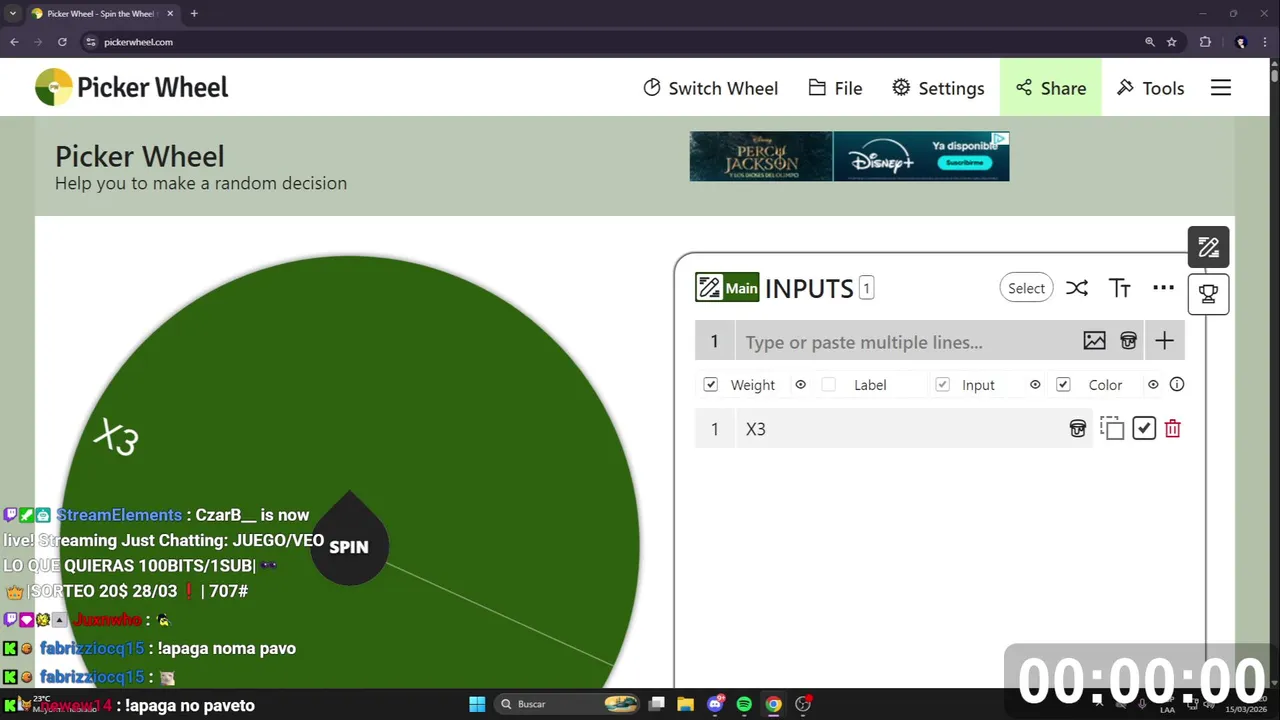This screenshot has height=720, width=1280.
Task: Add an image input
Action: 1094,341
